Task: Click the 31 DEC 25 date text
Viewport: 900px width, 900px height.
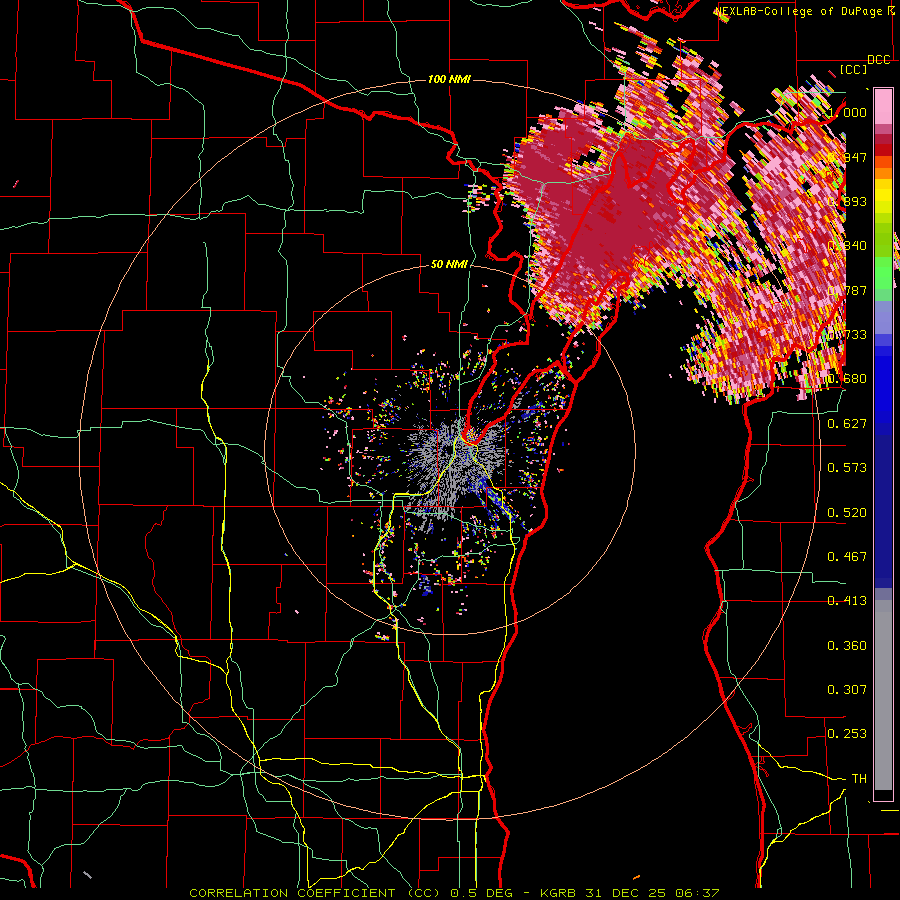Action: click(x=627, y=893)
